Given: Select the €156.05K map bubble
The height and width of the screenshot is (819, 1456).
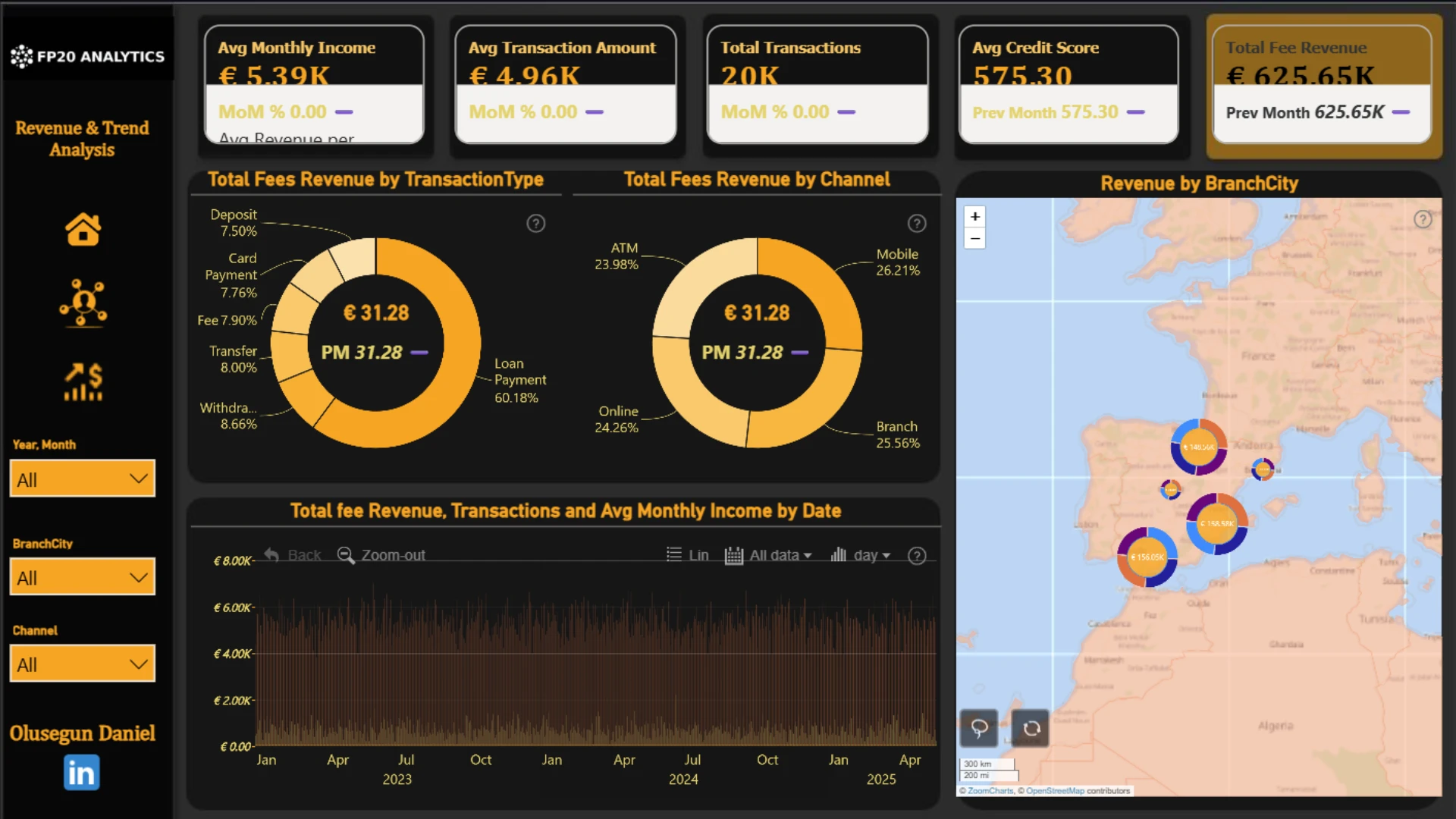Looking at the screenshot, I should click(x=1147, y=557).
